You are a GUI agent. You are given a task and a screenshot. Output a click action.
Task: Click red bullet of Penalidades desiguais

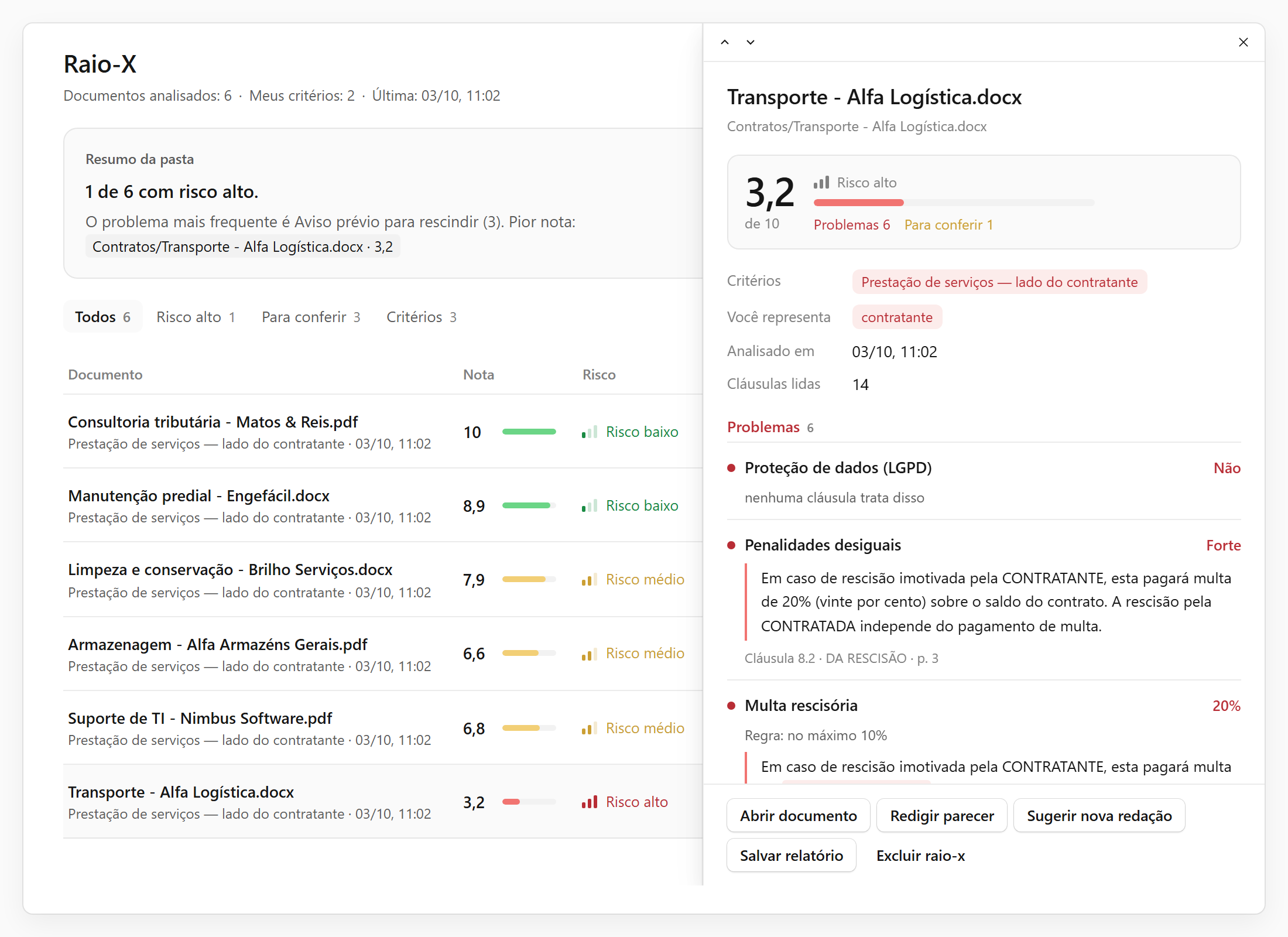731,545
